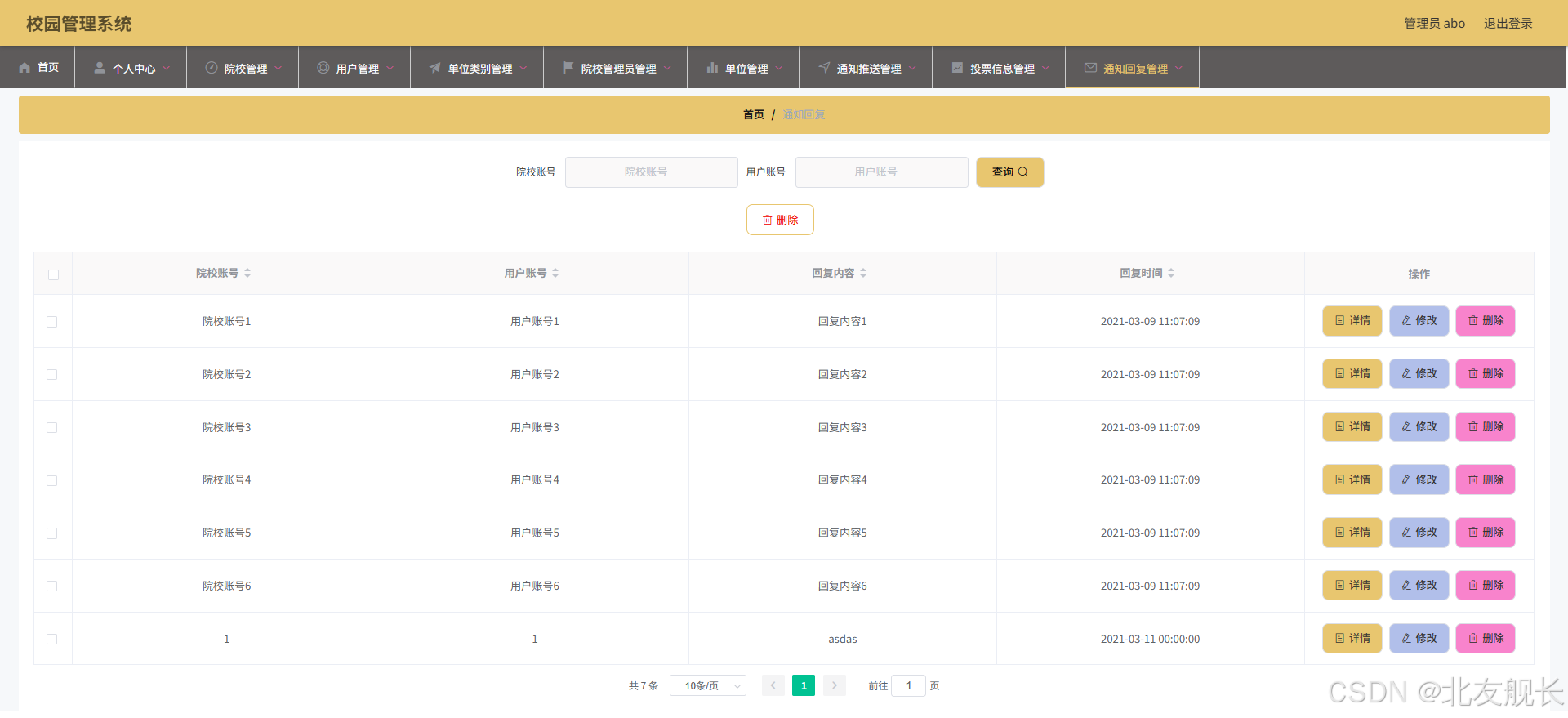Open 详情 for row 院校账号1
The height and width of the screenshot is (718, 1568).
point(1352,321)
